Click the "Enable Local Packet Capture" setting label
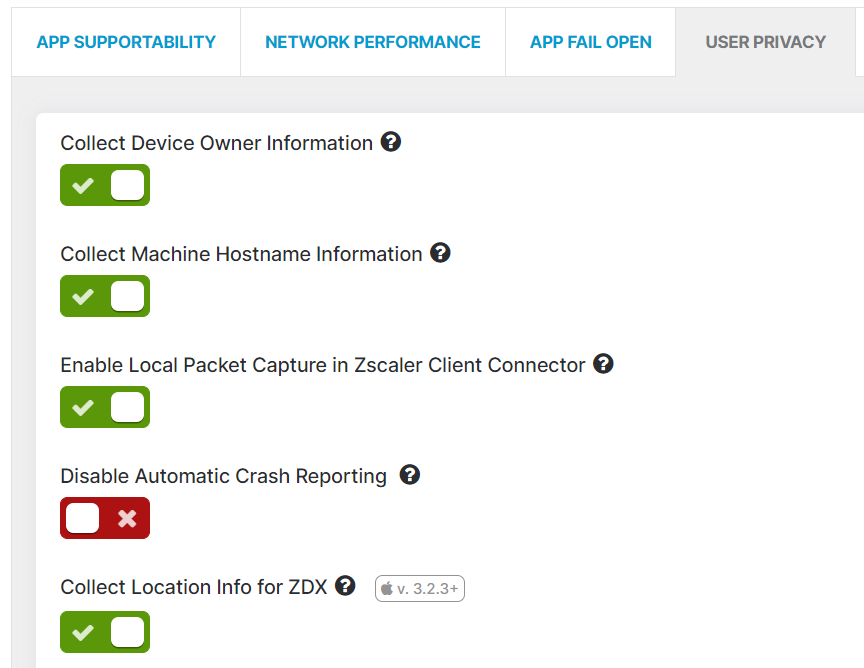This screenshot has width=864, height=668. point(322,365)
